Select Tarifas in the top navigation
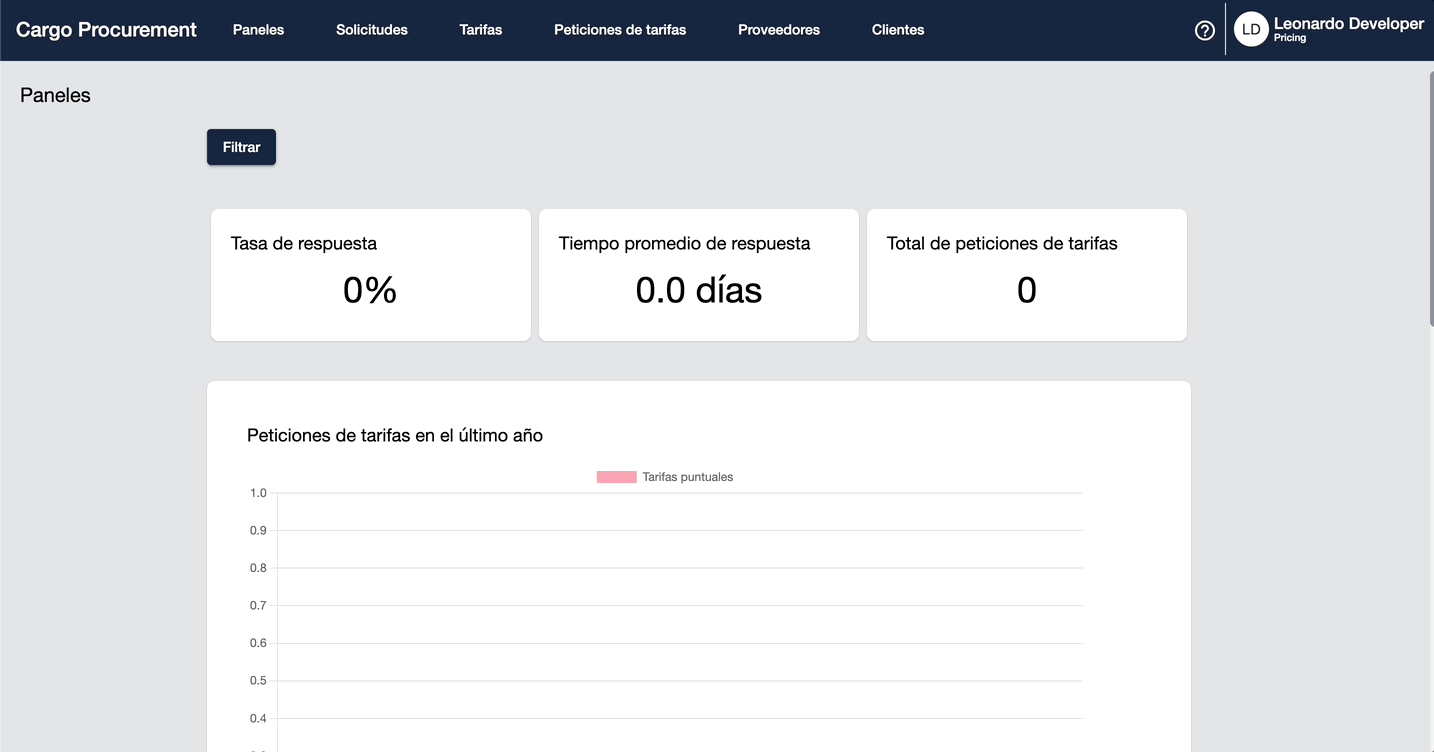 481,30
